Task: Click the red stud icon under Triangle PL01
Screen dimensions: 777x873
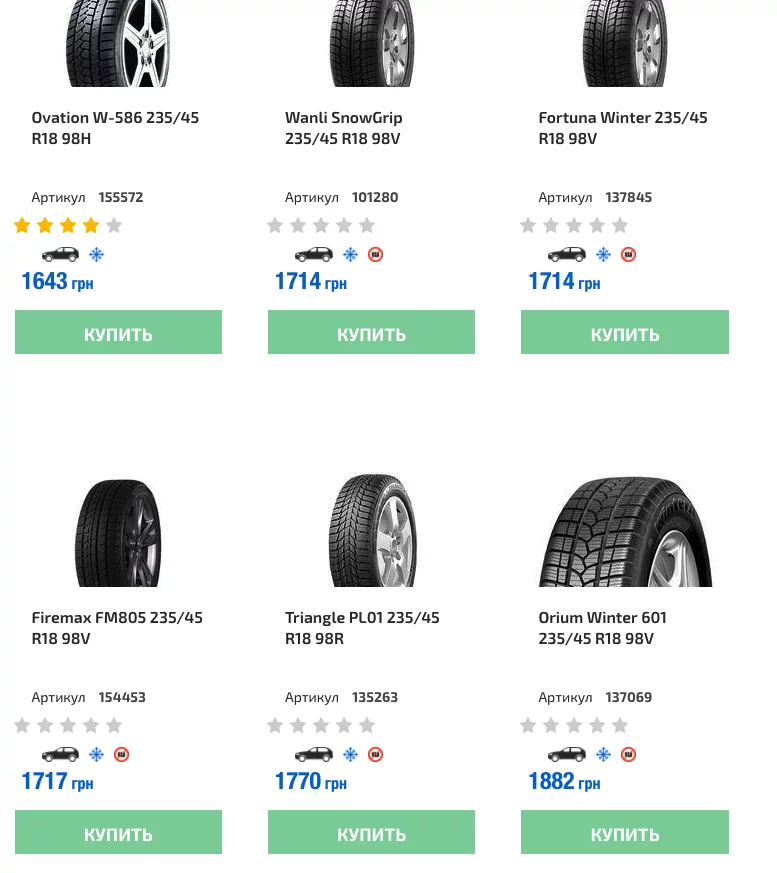Action: click(375, 754)
